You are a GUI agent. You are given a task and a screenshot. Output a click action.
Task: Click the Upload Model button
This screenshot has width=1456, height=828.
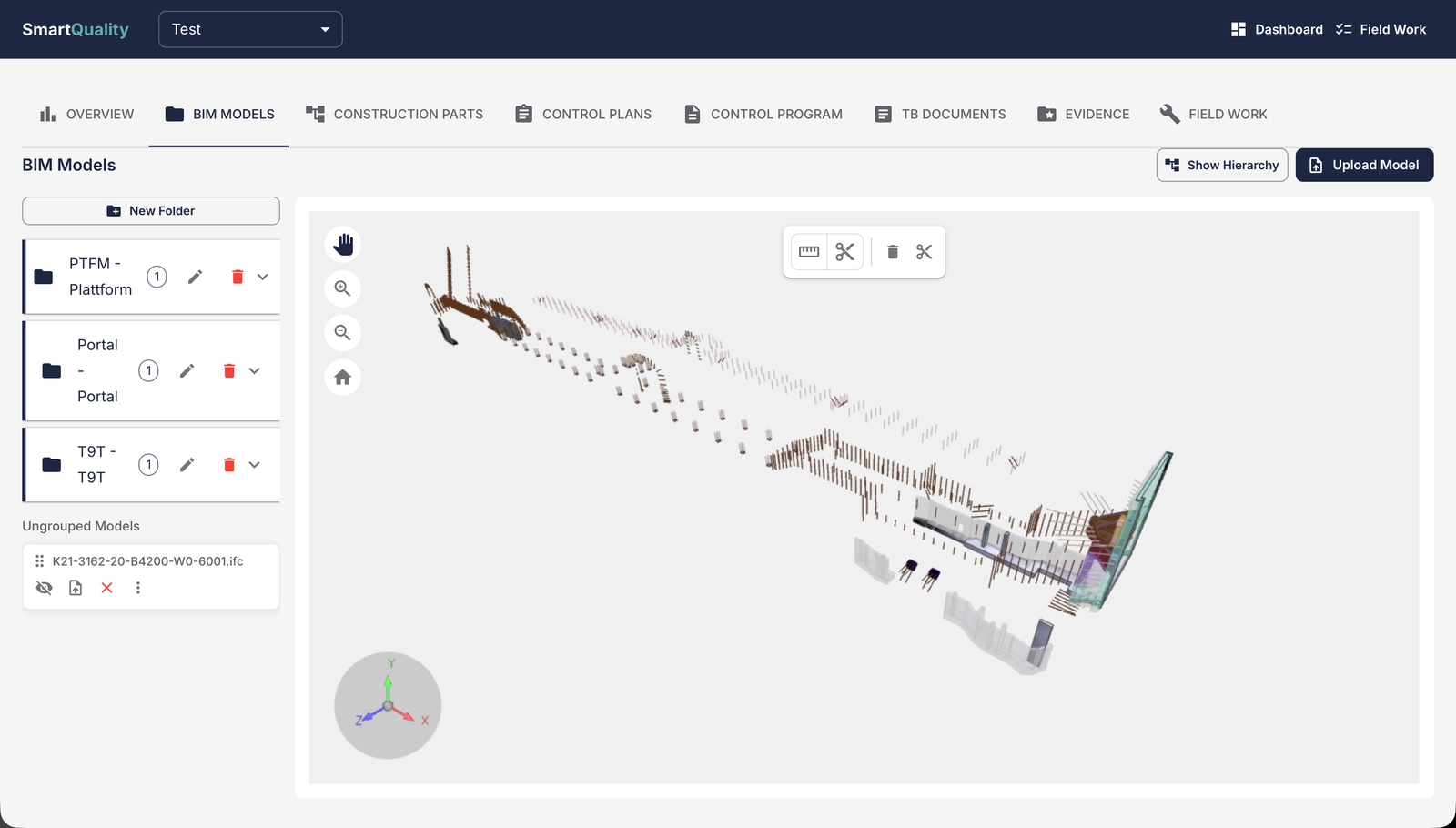point(1364,165)
